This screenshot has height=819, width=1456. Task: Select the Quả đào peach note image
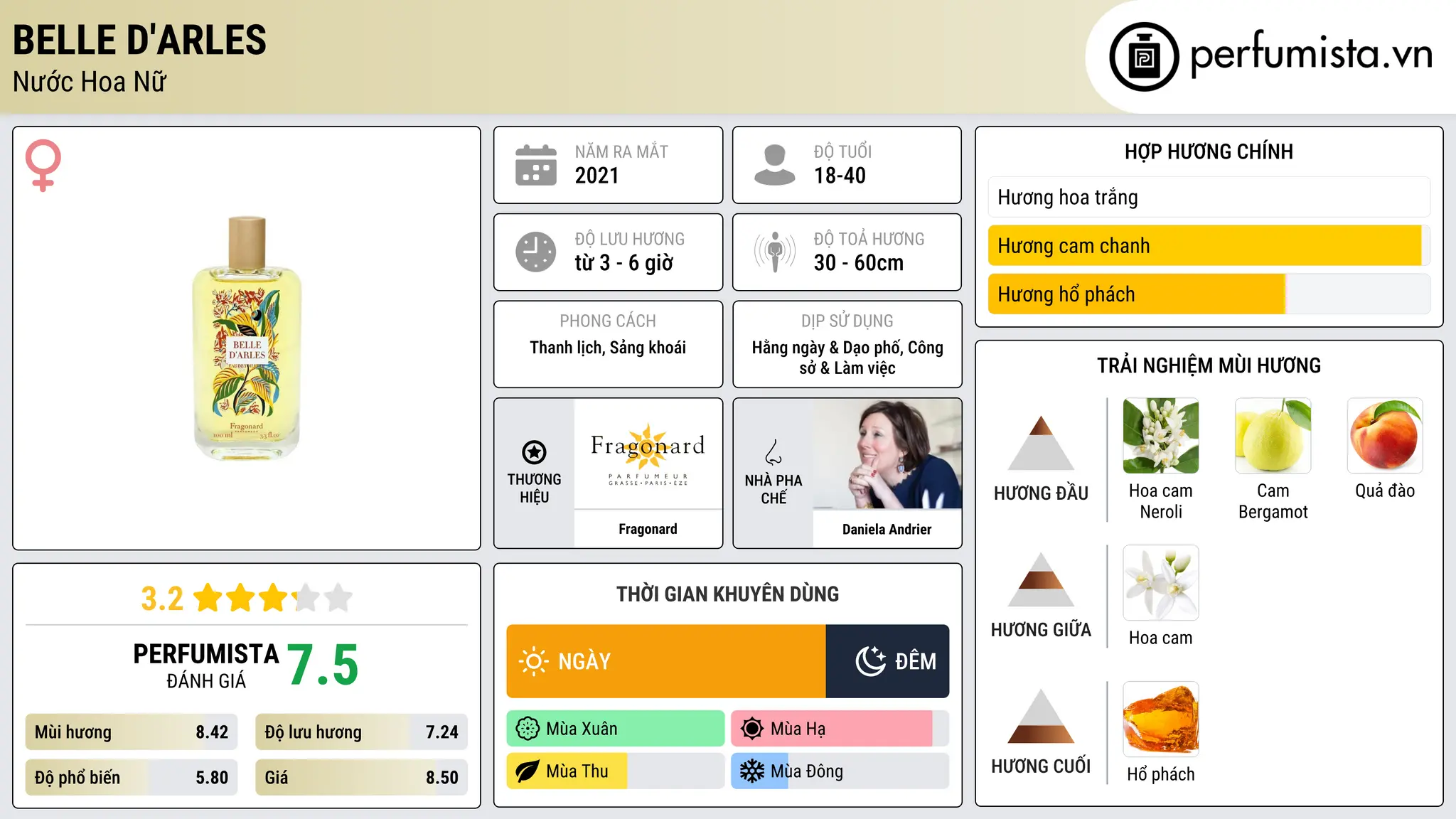pos(1385,436)
